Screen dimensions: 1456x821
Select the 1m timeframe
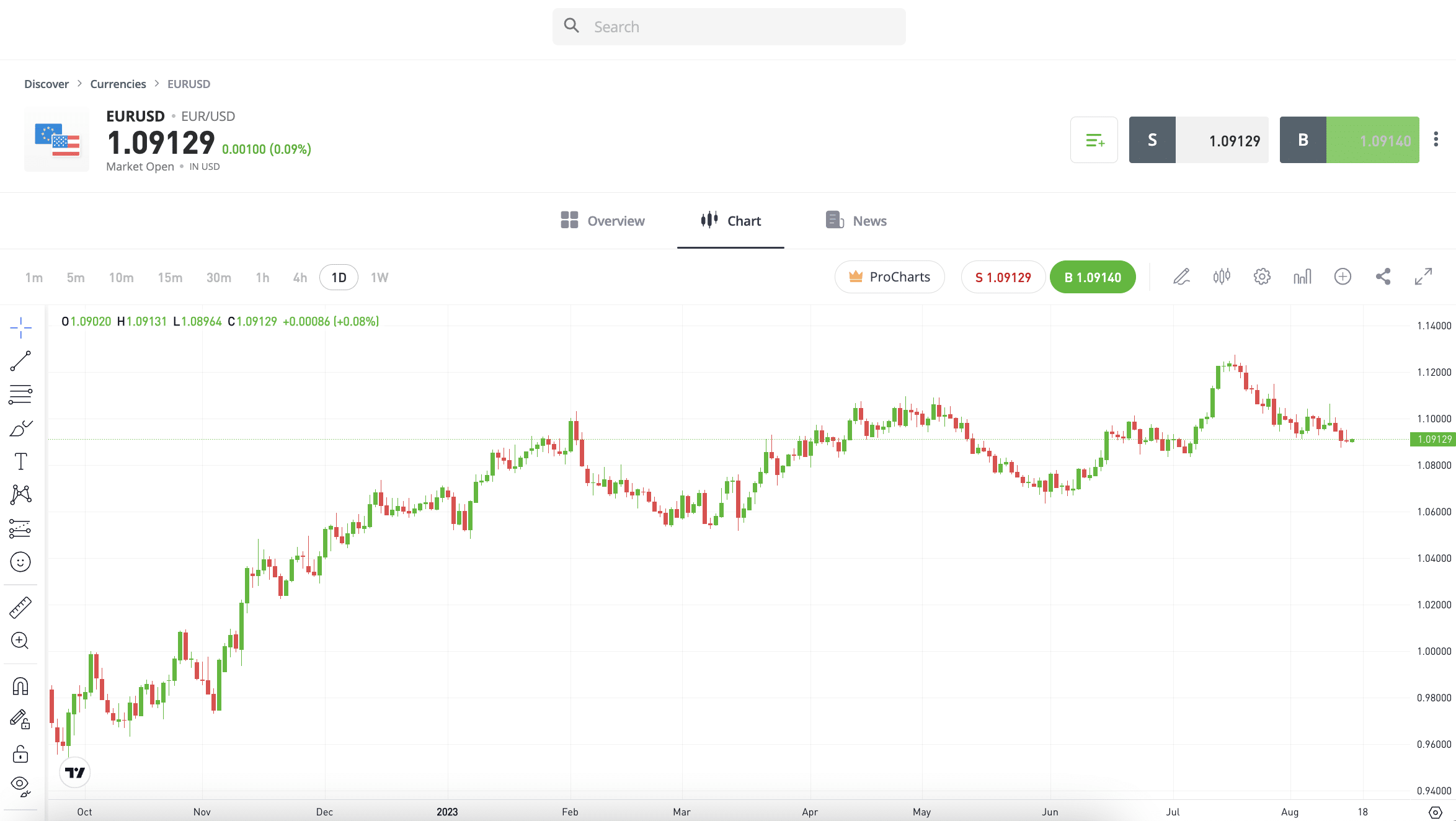pos(34,277)
